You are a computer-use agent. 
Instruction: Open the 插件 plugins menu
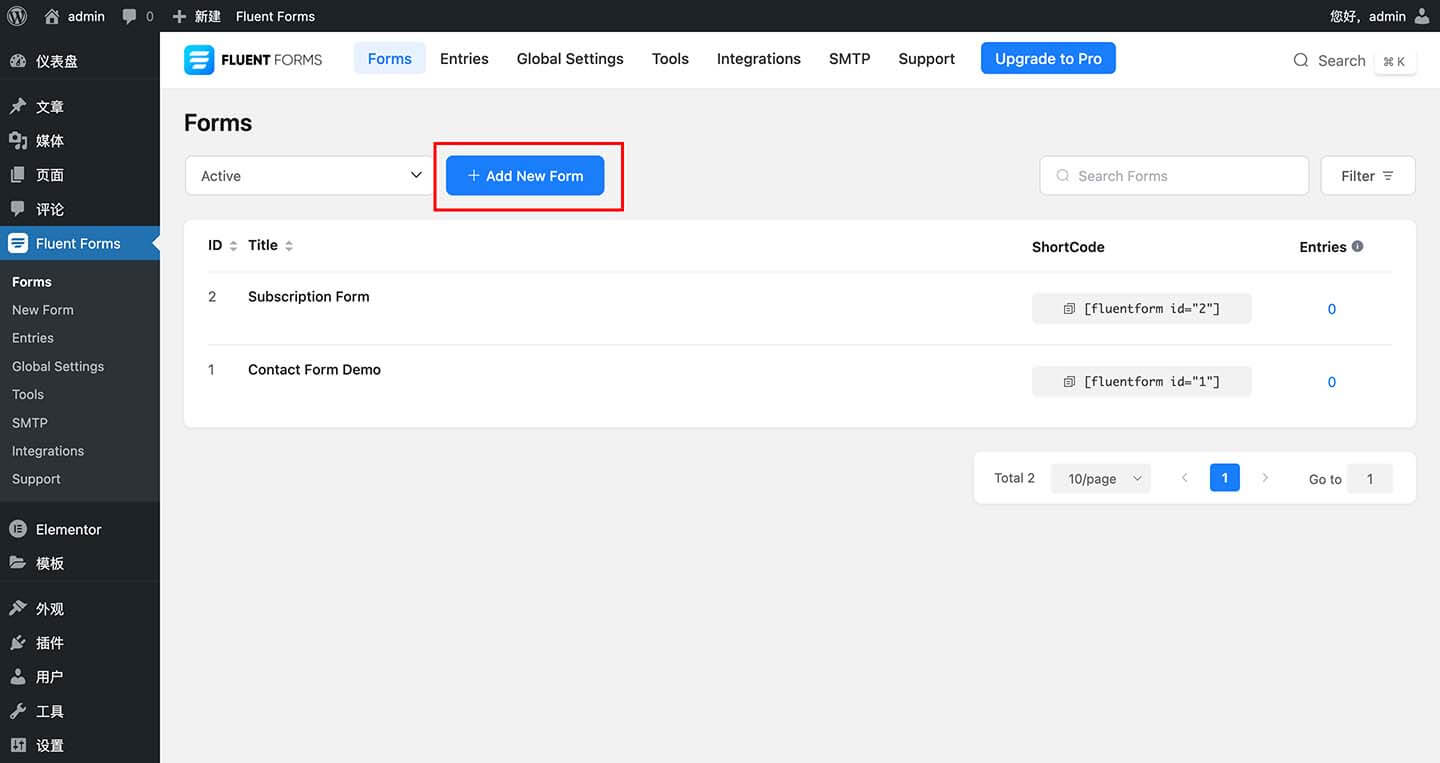click(80, 643)
